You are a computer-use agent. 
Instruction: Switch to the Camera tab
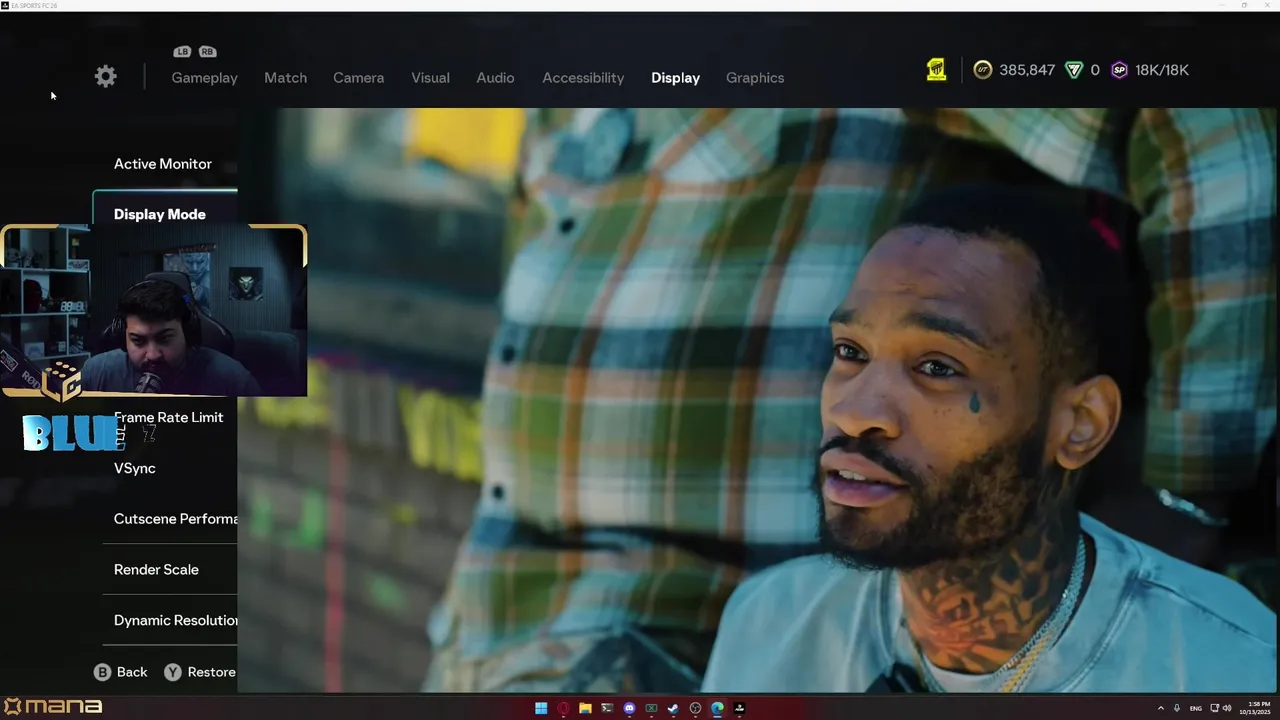click(358, 77)
